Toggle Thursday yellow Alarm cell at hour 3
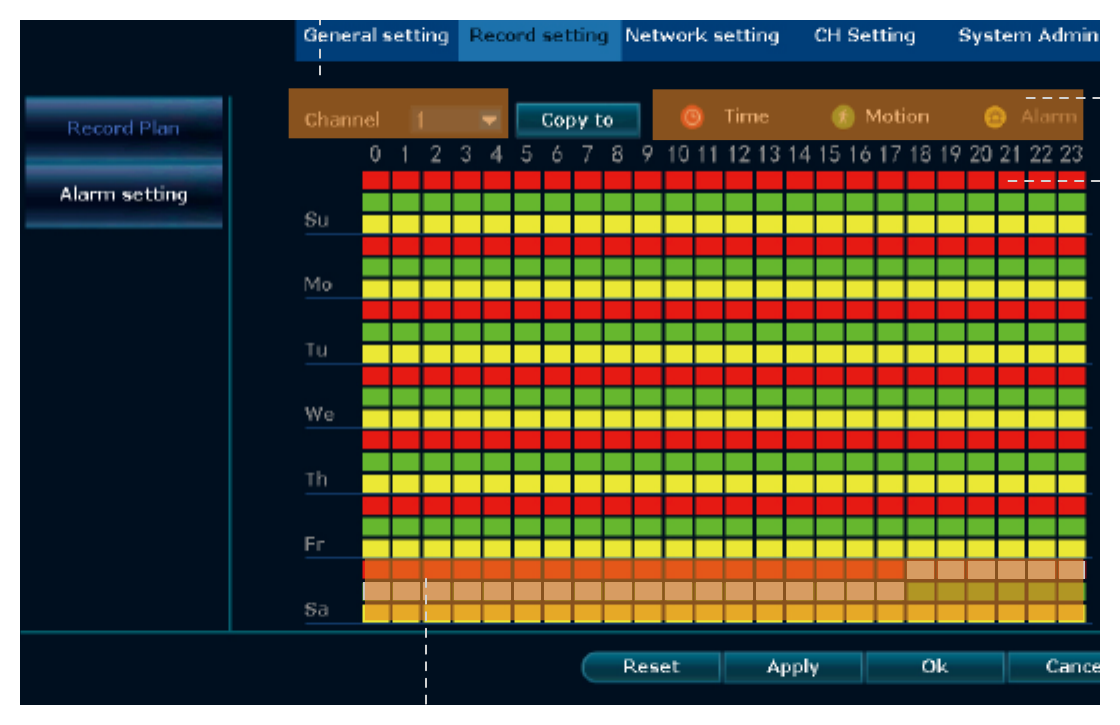 pos(466,484)
